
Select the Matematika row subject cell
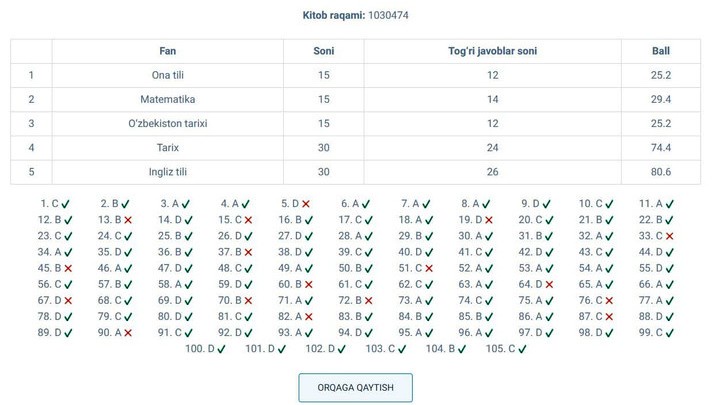pos(168,99)
